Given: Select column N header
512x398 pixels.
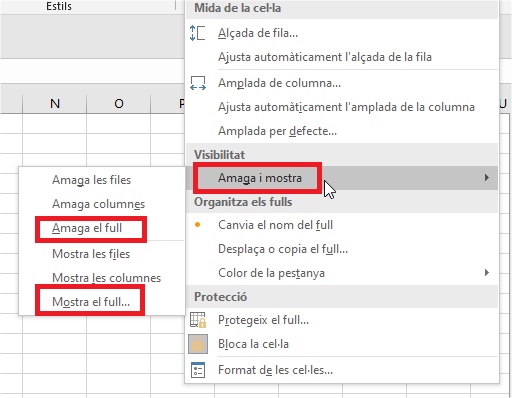Looking at the screenshot, I should coord(55,104).
